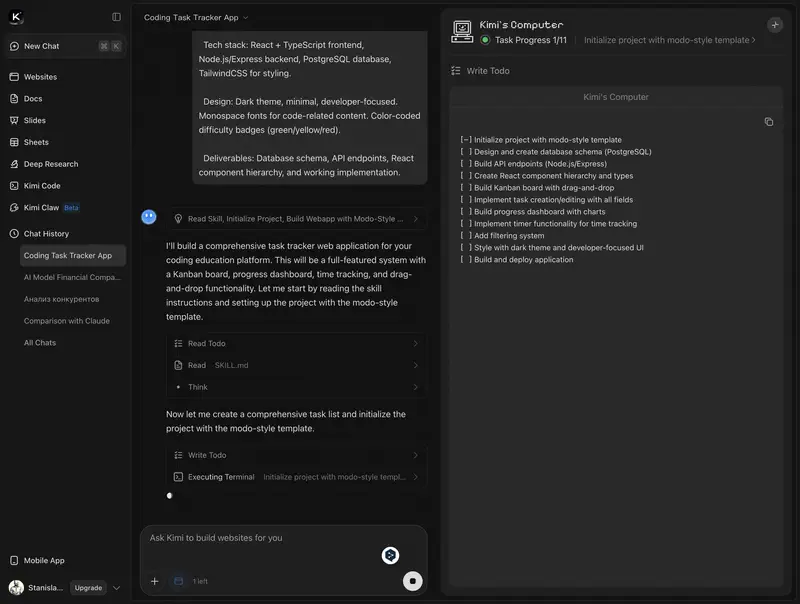Copy the todo list contents
The image size is (800, 604).
click(x=768, y=122)
